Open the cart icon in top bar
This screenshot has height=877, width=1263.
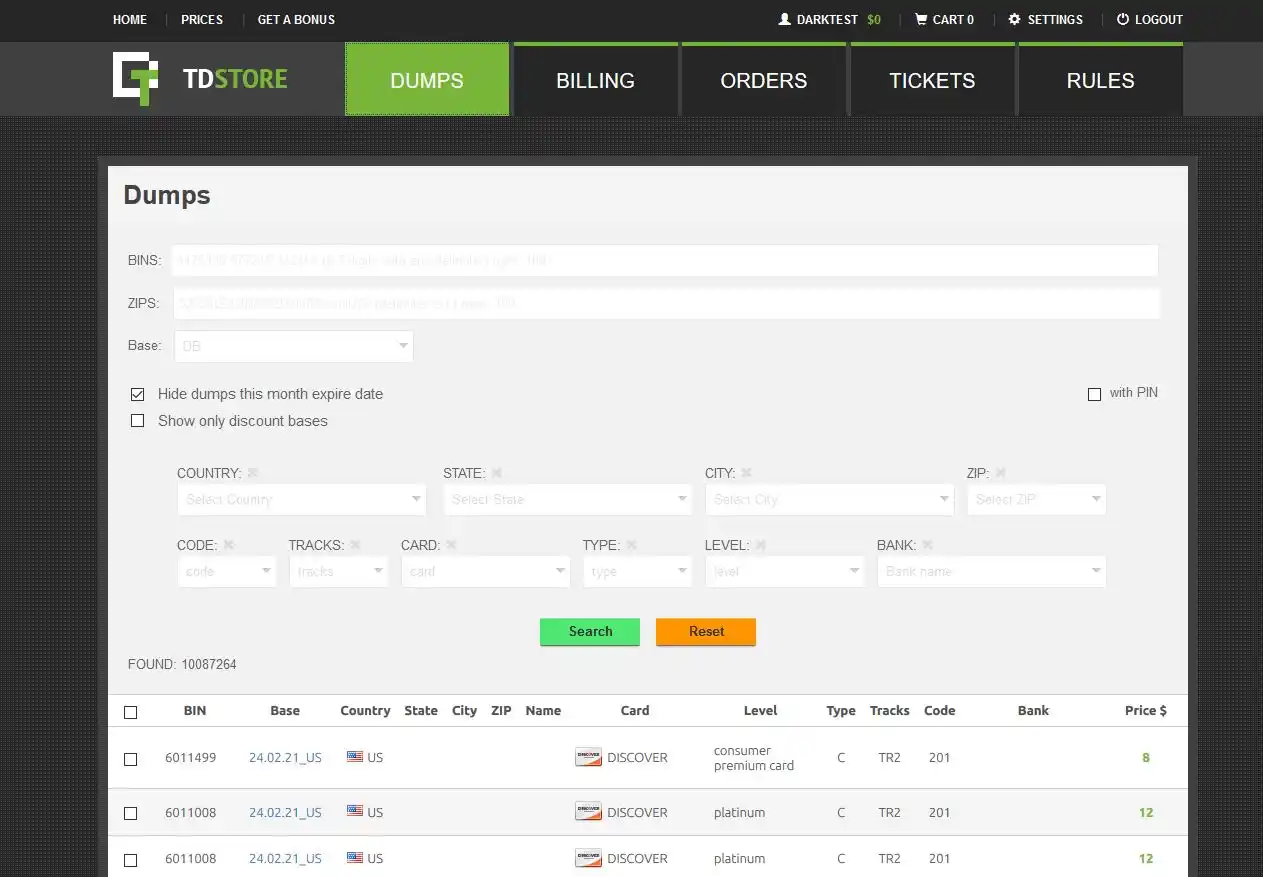pyautogui.click(x=920, y=19)
